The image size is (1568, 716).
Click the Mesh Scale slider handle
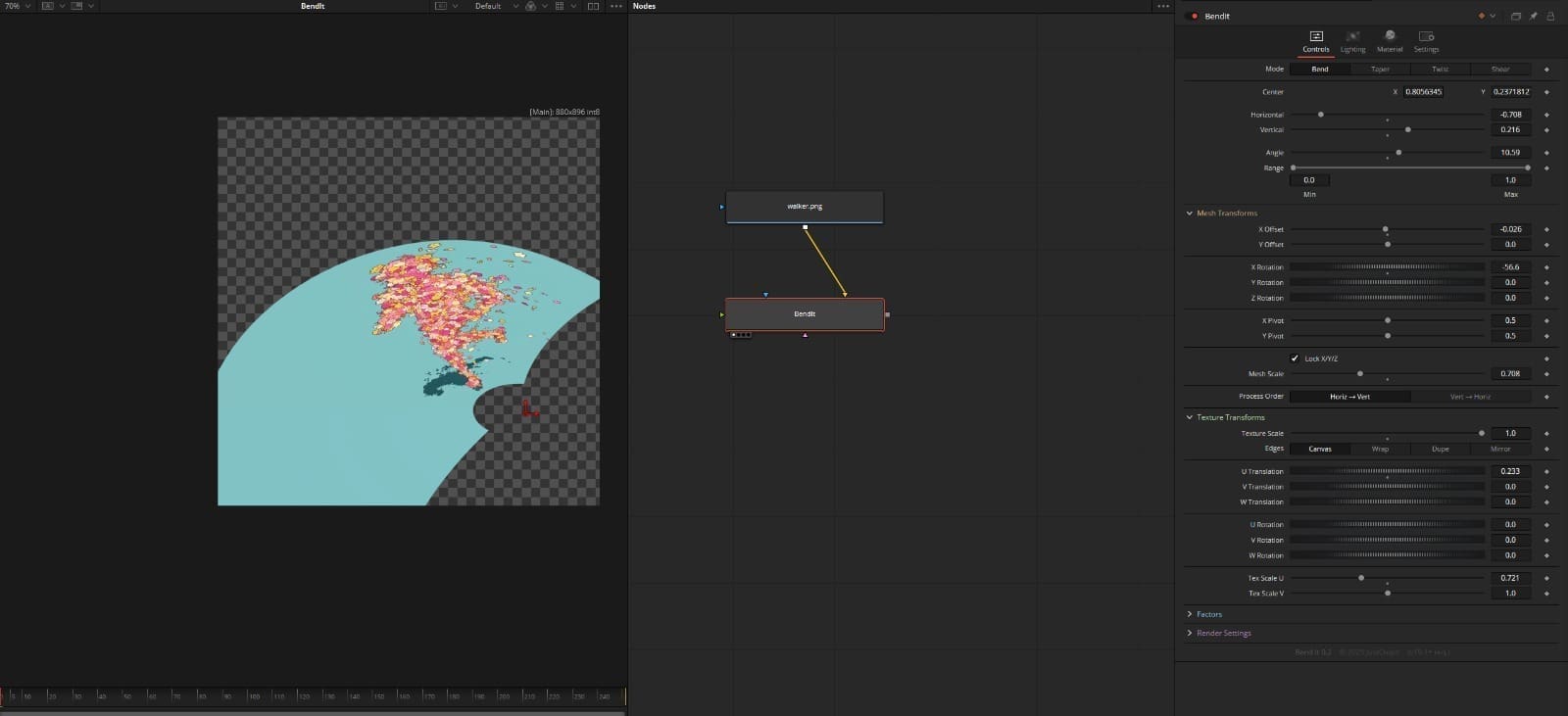pos(1359,374)
